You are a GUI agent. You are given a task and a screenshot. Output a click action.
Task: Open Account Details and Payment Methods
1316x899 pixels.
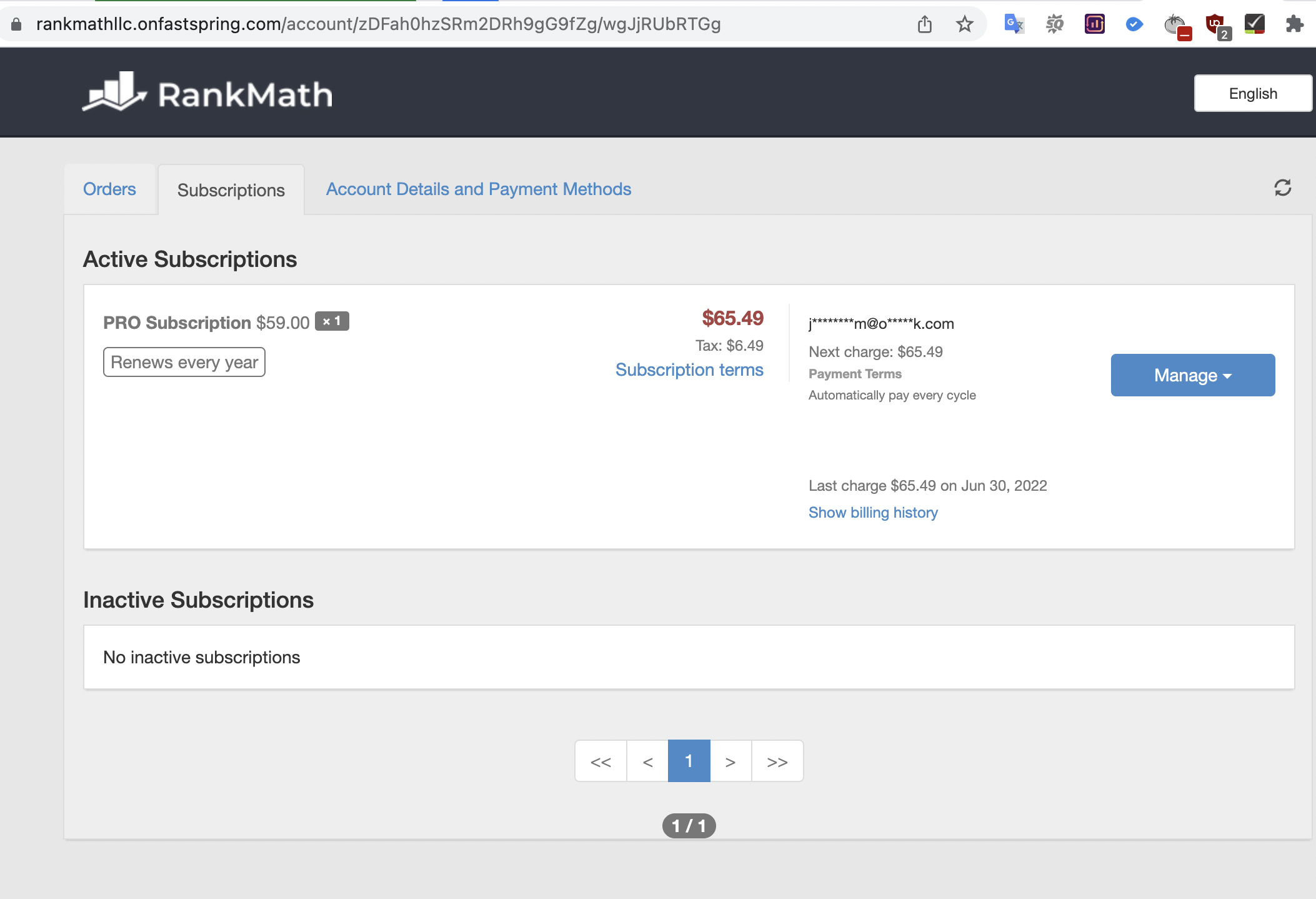[478, 189]
